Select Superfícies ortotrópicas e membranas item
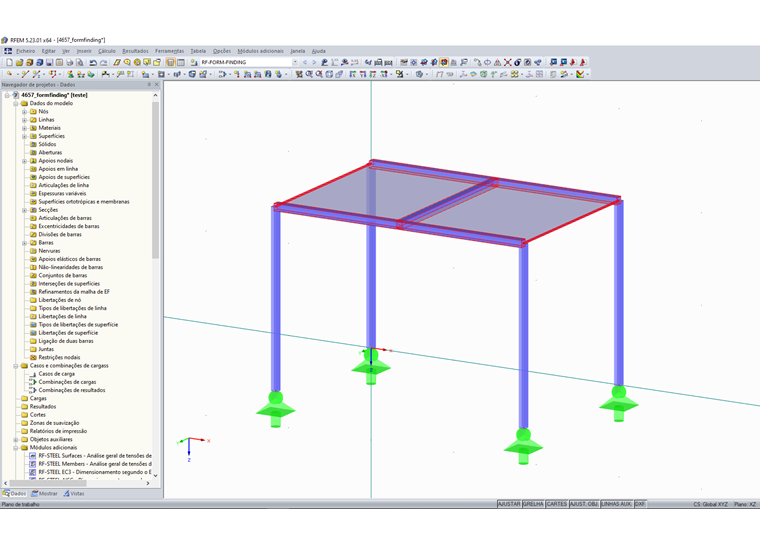The height and width of the screenshot is (545, 760). [x=84, y=202]
